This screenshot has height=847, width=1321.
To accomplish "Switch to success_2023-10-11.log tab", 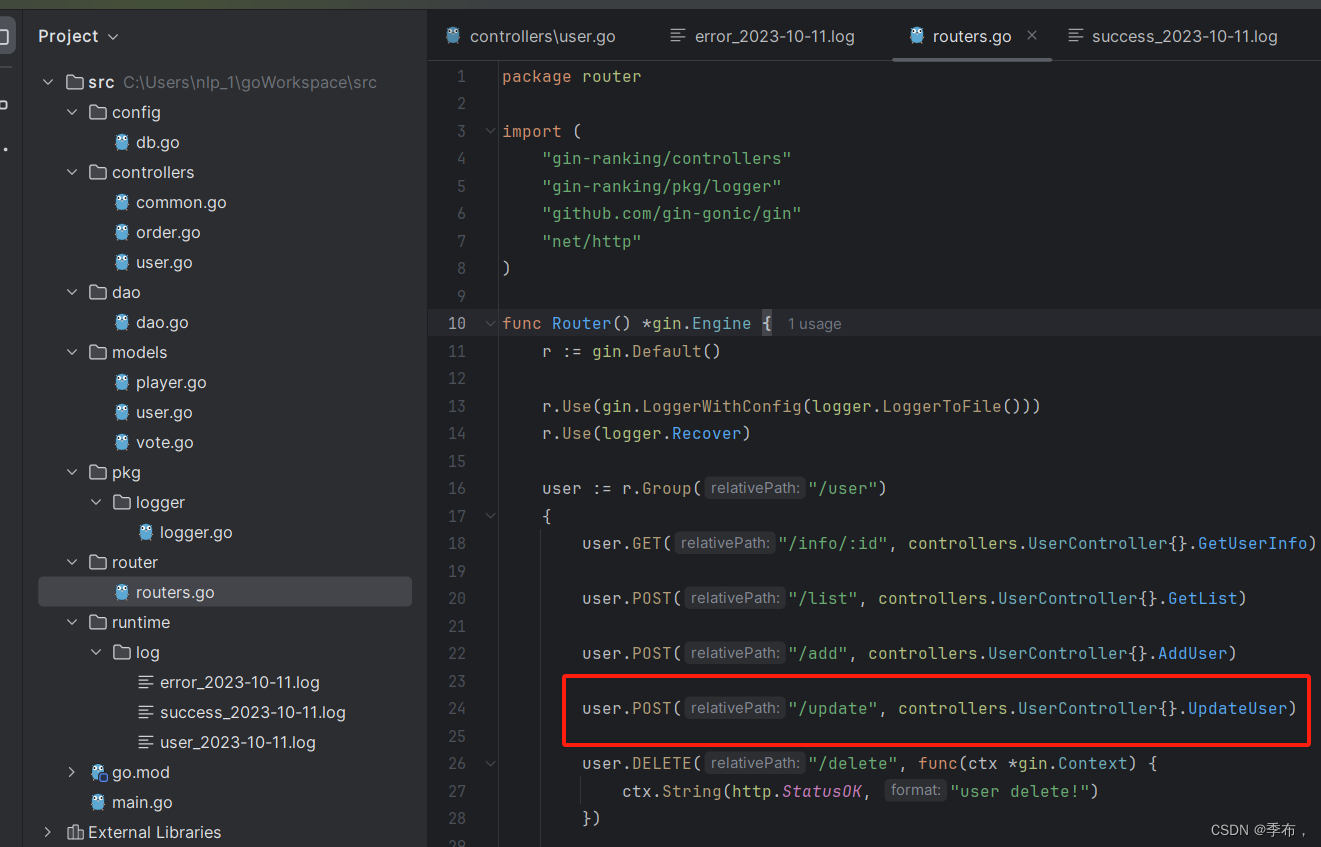I will (x=1174, y=36).
